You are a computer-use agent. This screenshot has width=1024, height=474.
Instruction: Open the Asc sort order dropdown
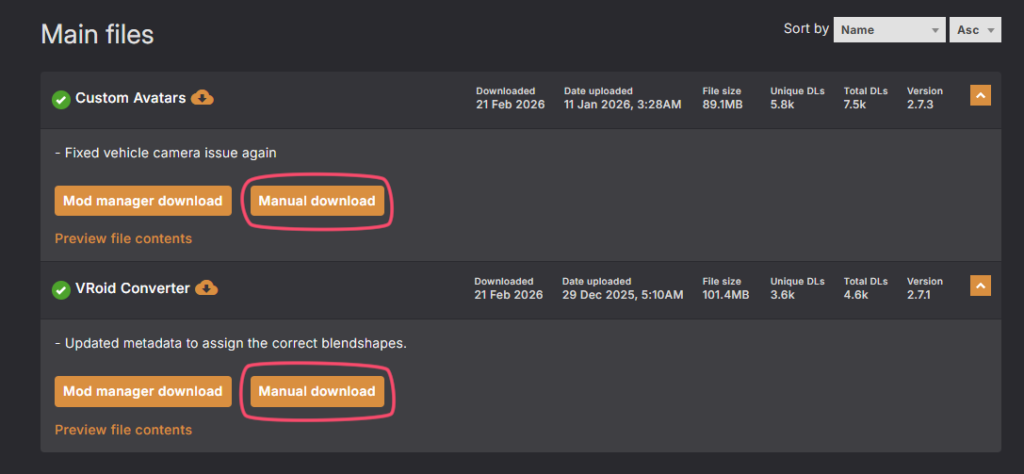[x=975, y=30]
